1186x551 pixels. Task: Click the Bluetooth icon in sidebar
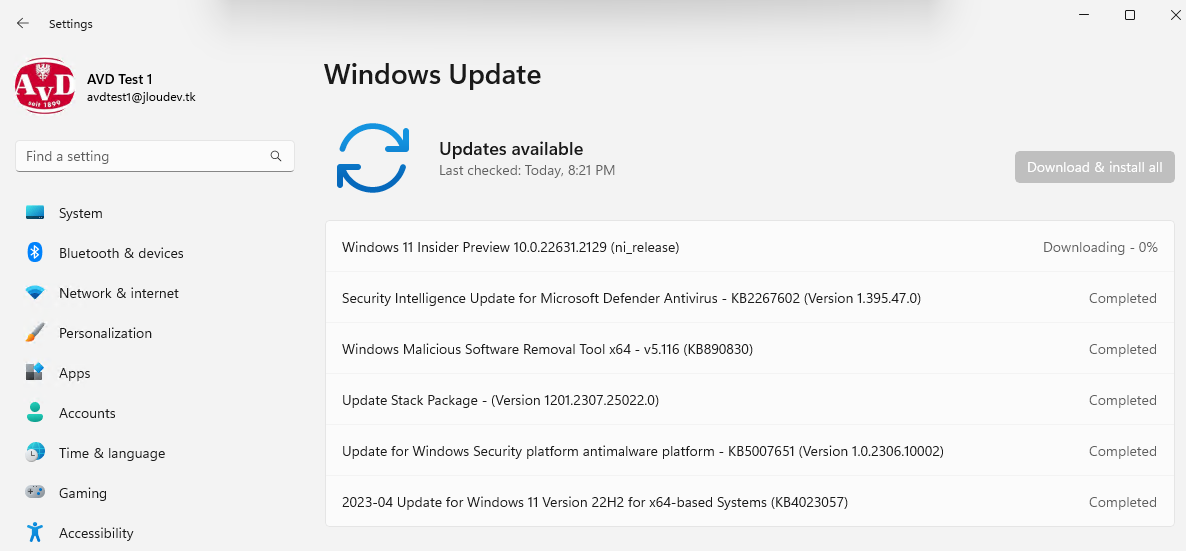coord(35,253)
